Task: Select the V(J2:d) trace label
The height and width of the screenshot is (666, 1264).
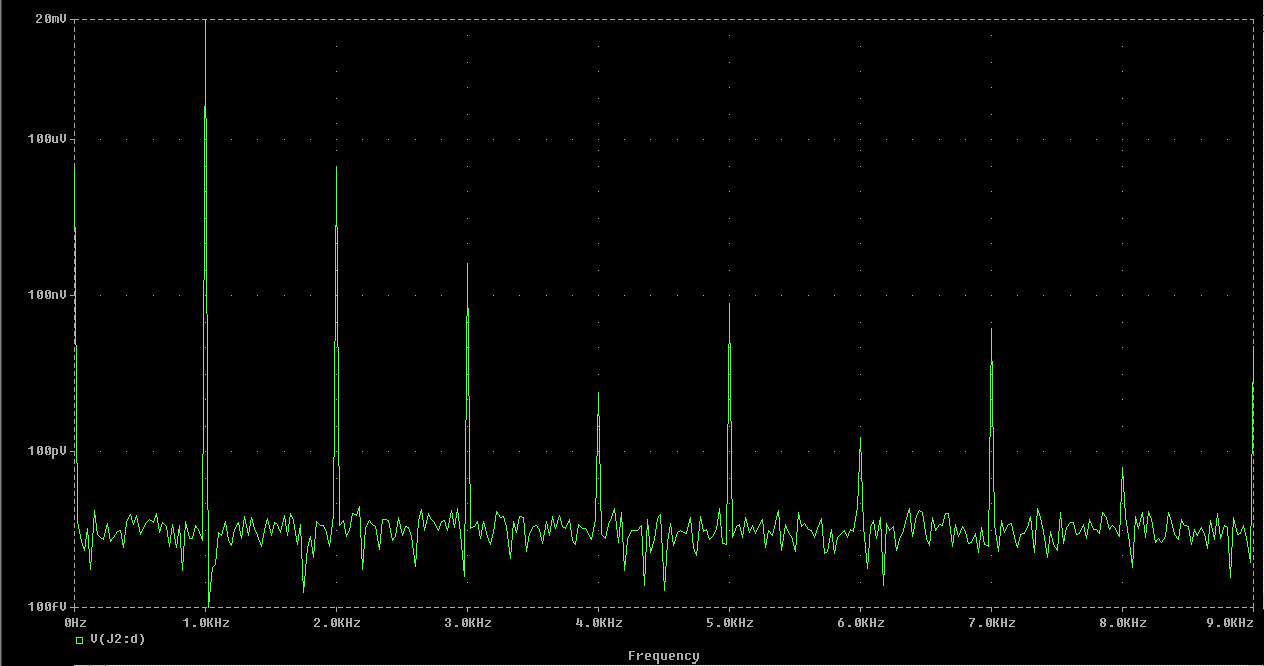Action: 118,639
